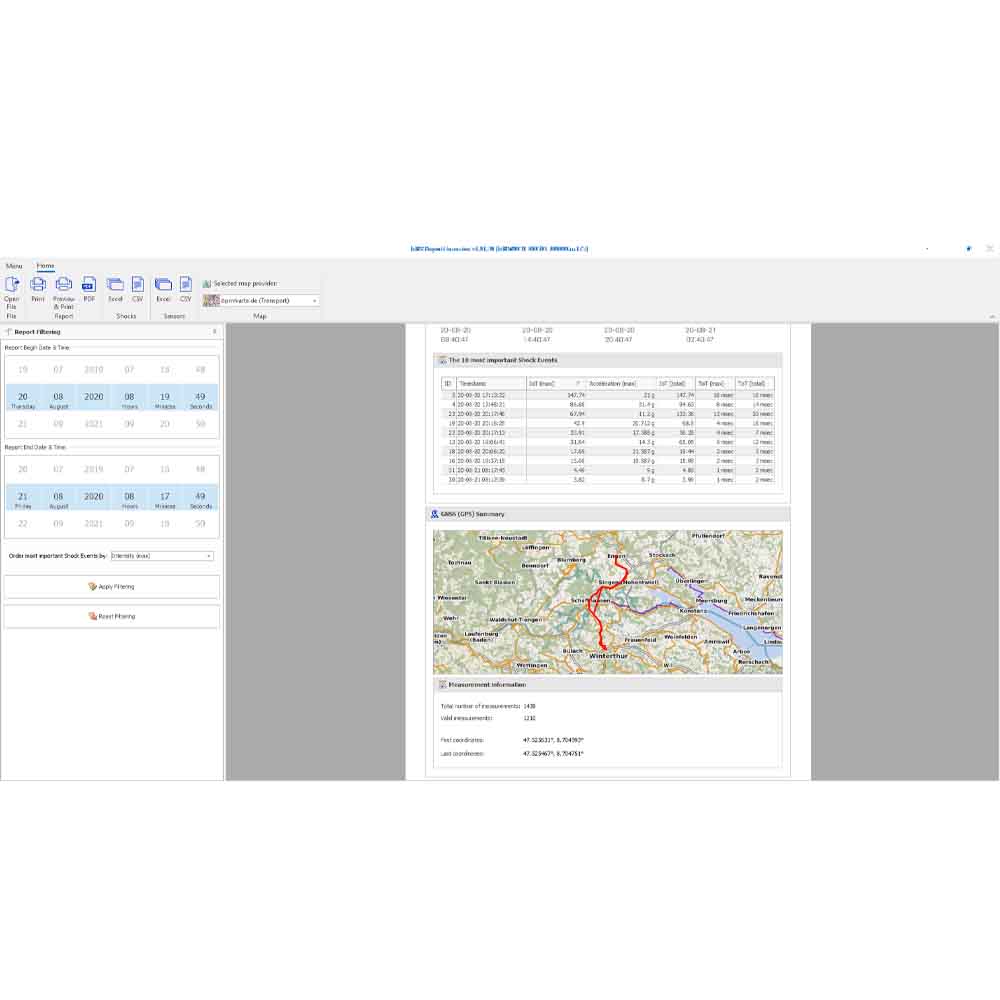Collapse the Report Filtering panel pin
The image size is (1000, 1000).
215,331
